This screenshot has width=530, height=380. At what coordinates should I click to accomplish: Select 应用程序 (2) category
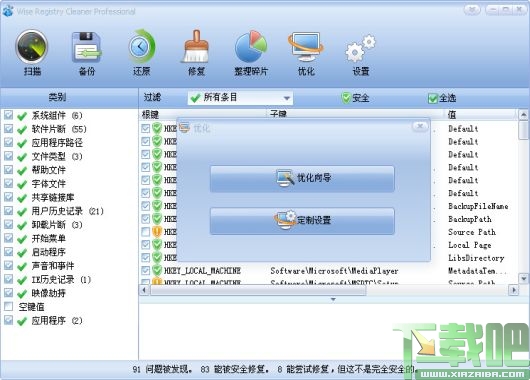click(57, 320)
